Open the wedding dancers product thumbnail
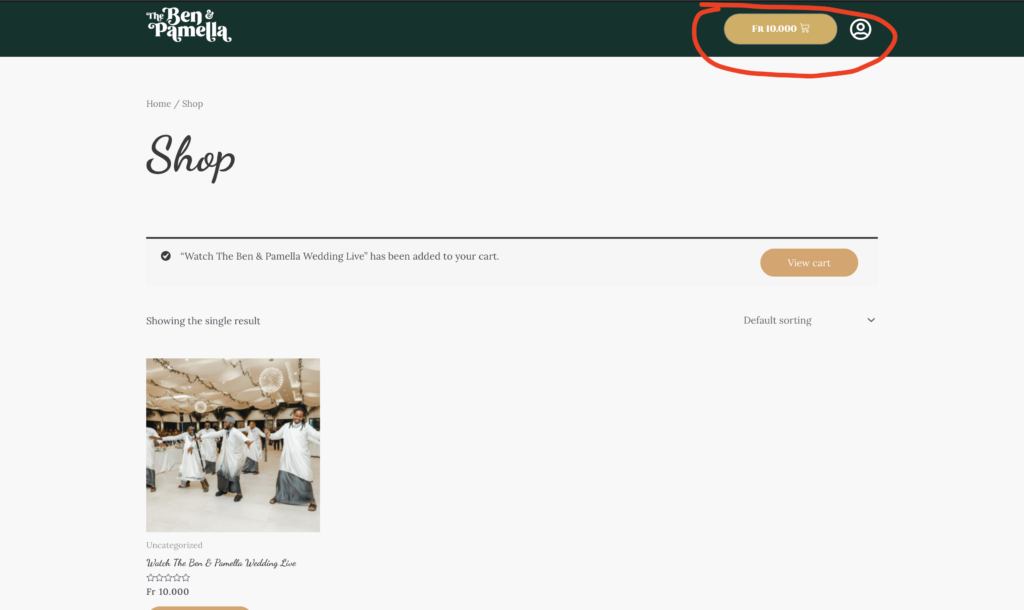This screenshot has width=1024, height=610. 233,445
